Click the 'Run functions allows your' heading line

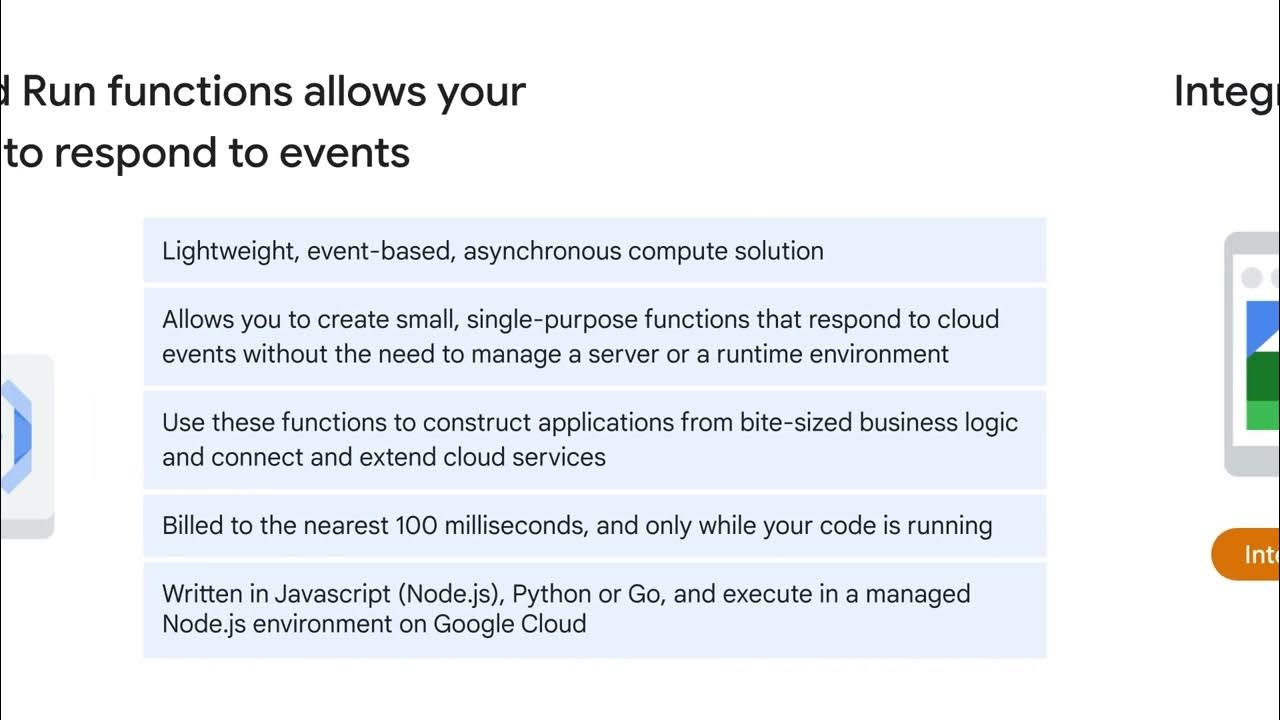coord(263,91)
